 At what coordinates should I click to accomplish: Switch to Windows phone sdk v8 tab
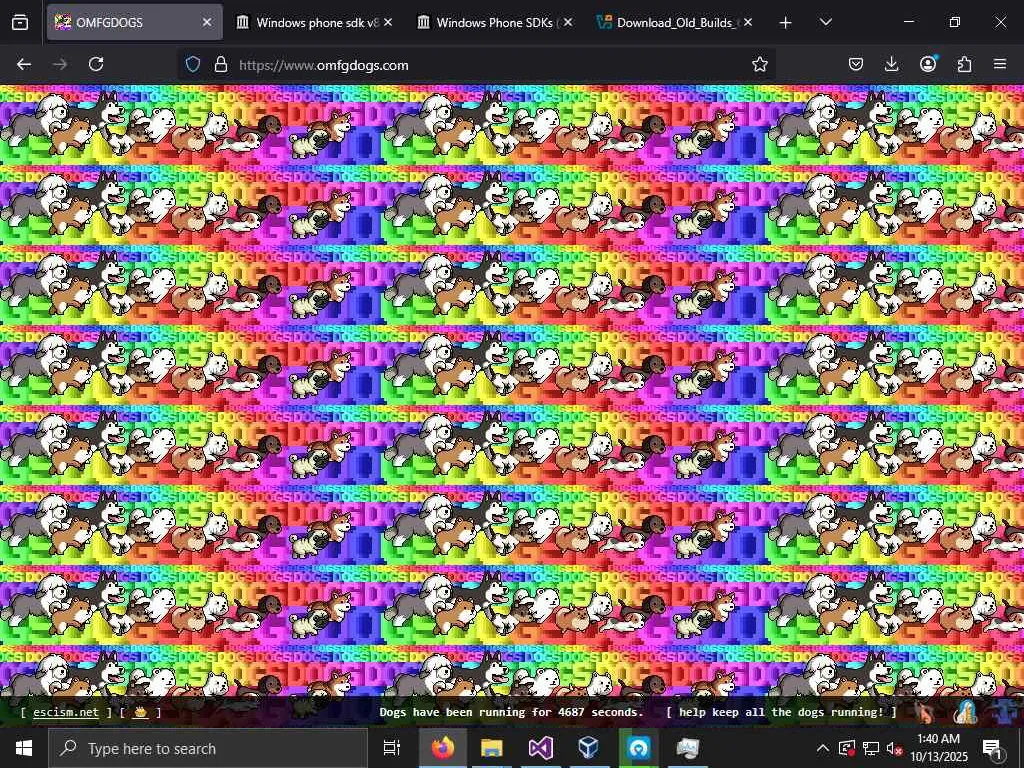[313, 22]
